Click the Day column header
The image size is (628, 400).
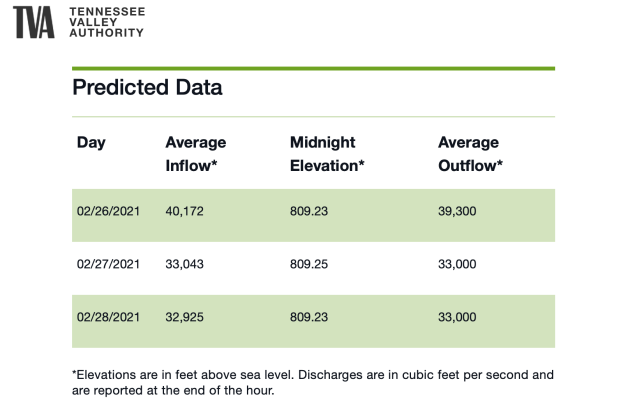coord(91,143)
